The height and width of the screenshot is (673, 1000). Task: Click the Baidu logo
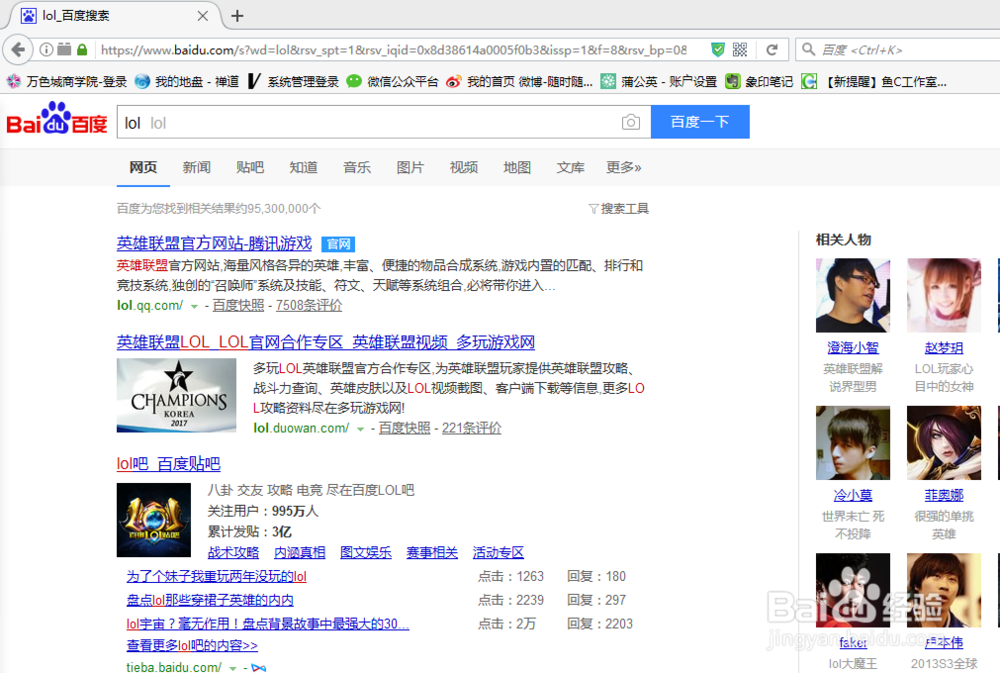pyautogui.click(x=56, y=119)
